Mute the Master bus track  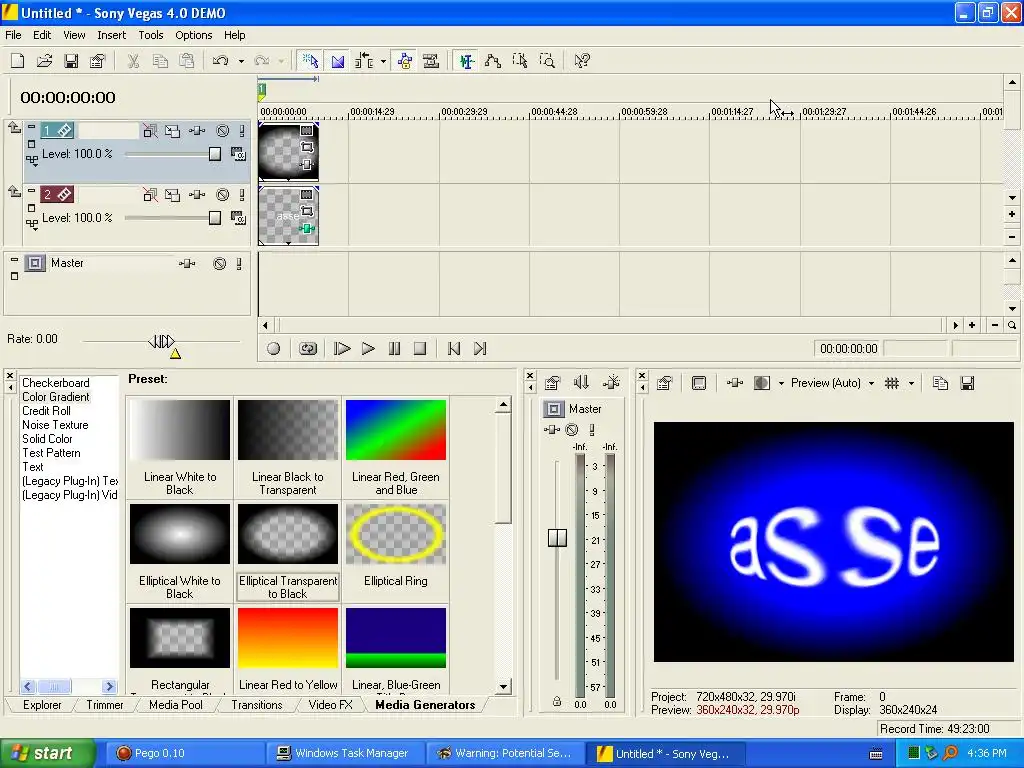[220, 264]
